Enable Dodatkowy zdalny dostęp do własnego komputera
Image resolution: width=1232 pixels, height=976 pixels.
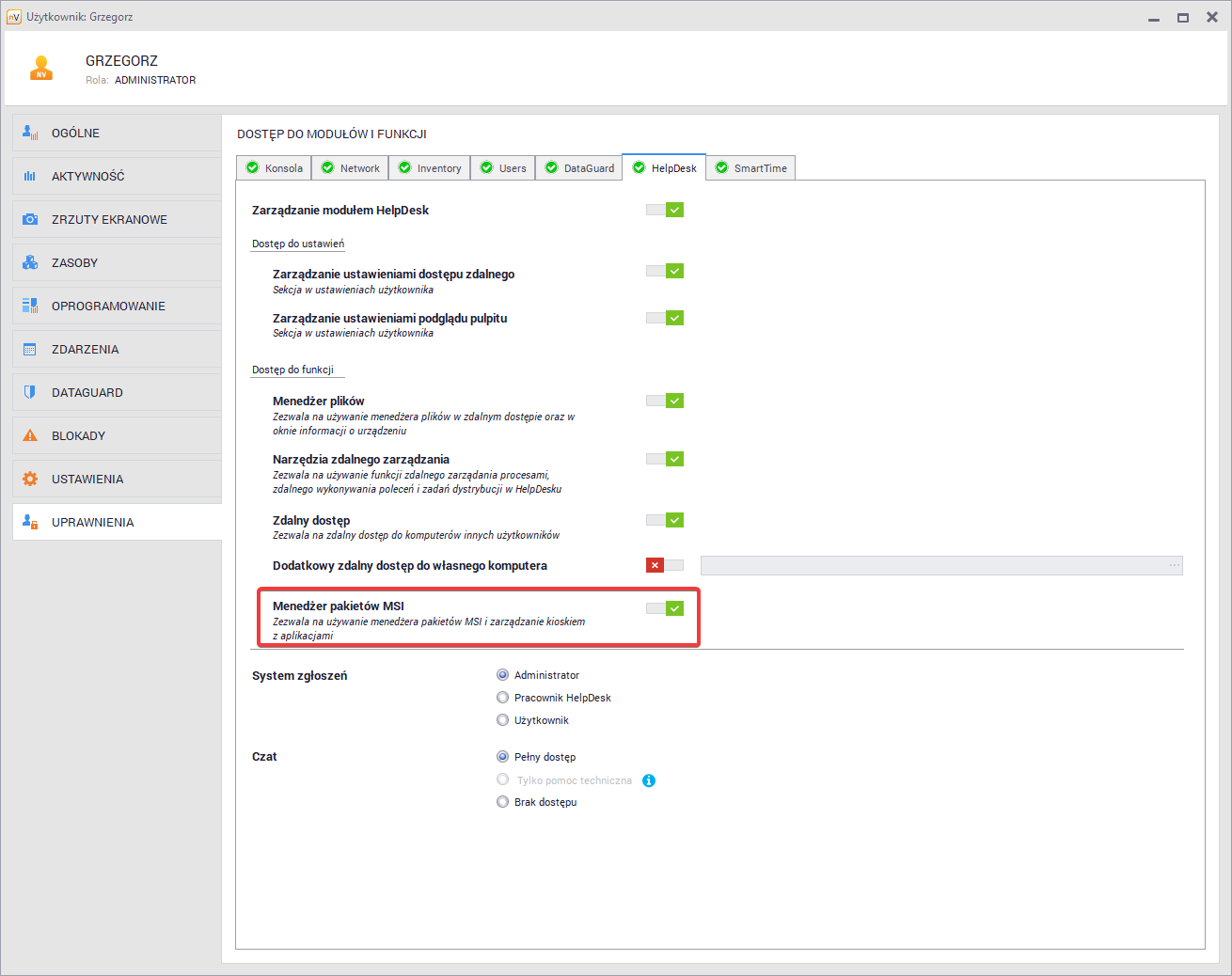point(665,565)
